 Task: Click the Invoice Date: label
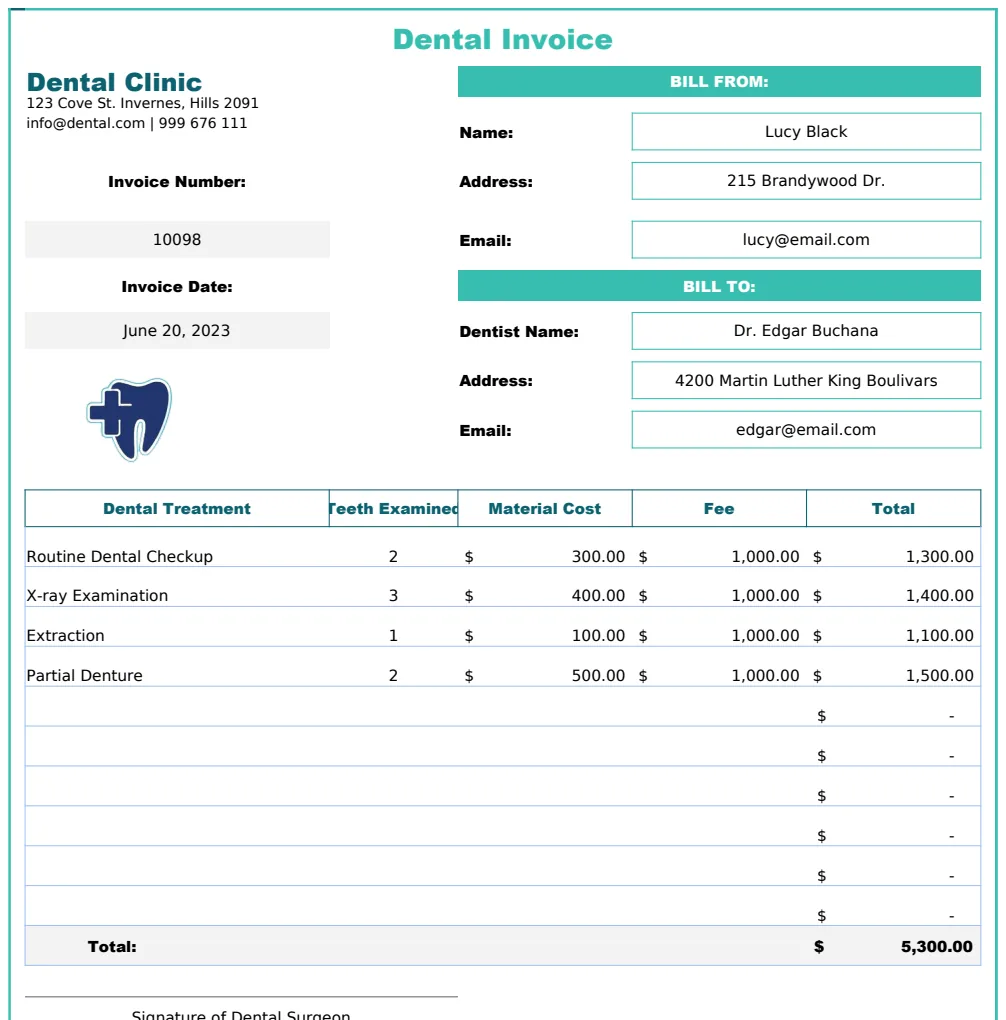pyautogui.click(x=177, y=287)
